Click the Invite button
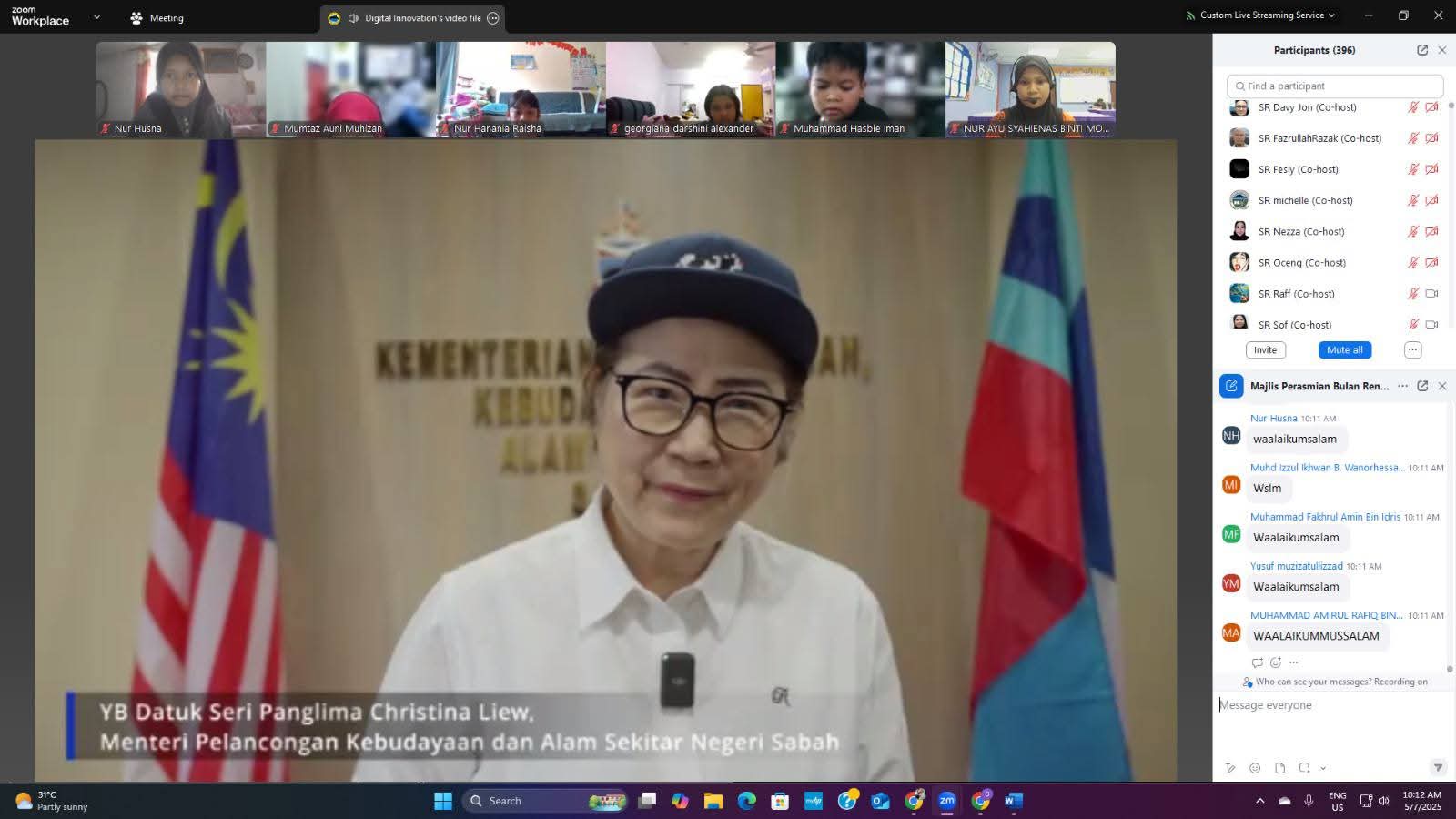The height and width of the screenshot is (819, 1456). [x=1265, y=350]
